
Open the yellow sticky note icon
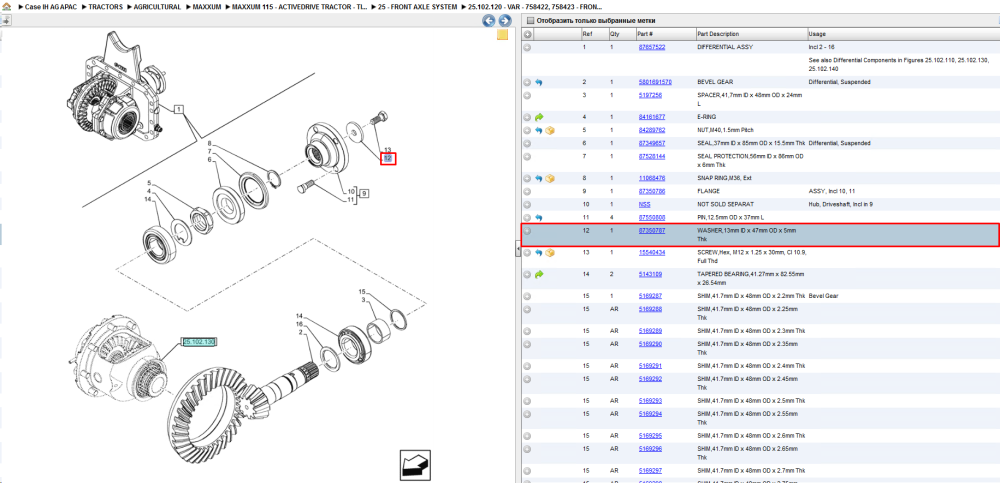(503, 35)
